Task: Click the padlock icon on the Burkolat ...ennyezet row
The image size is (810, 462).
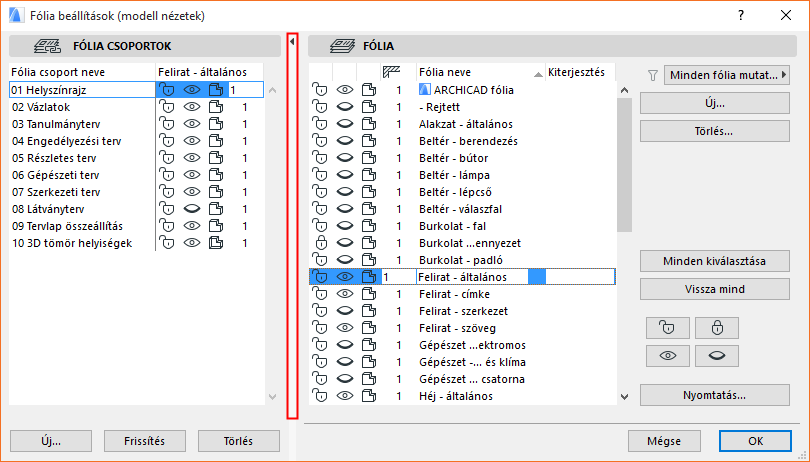Action: (321, 243)
